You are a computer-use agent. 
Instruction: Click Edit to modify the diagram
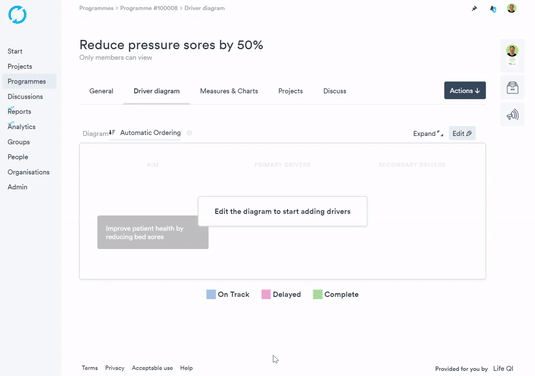point(462,133)
